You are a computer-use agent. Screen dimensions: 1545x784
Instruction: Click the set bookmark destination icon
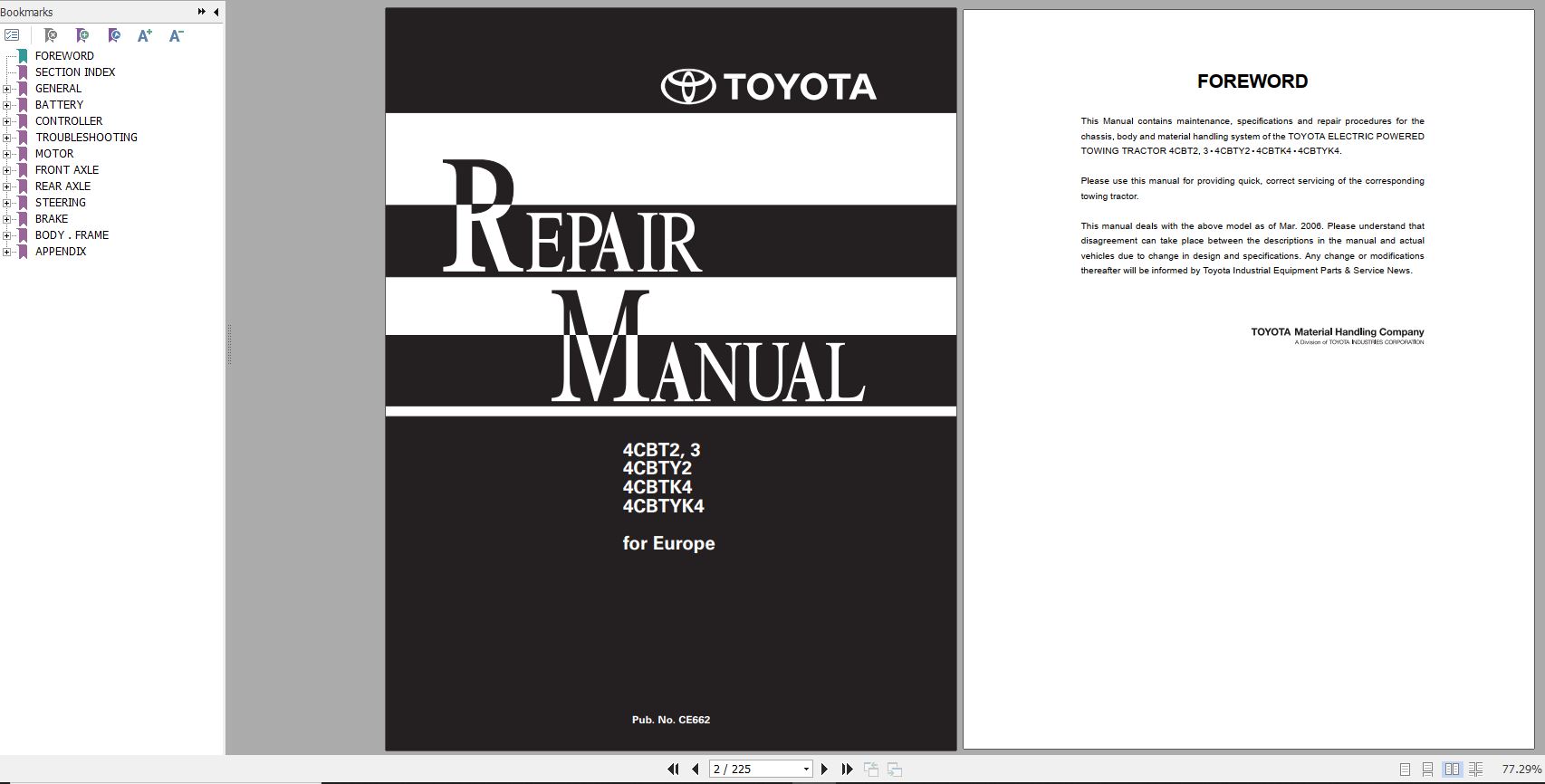[114, 35]
